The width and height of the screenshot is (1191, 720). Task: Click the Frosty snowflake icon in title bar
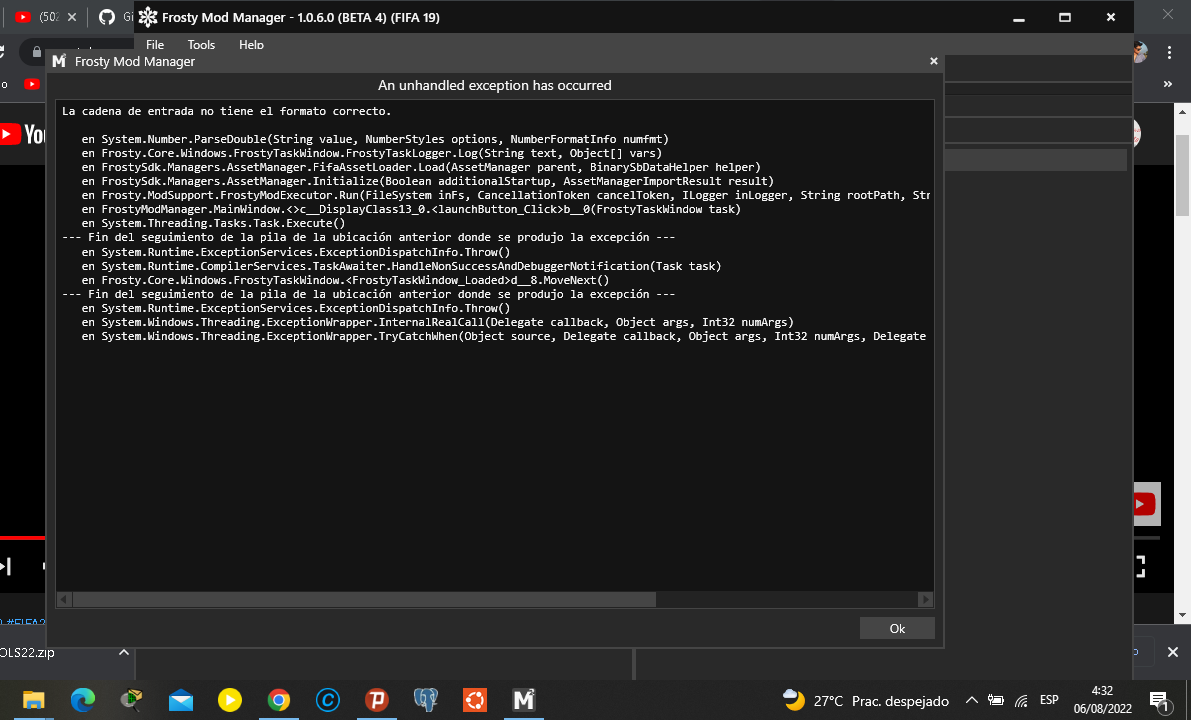[147, 17]
